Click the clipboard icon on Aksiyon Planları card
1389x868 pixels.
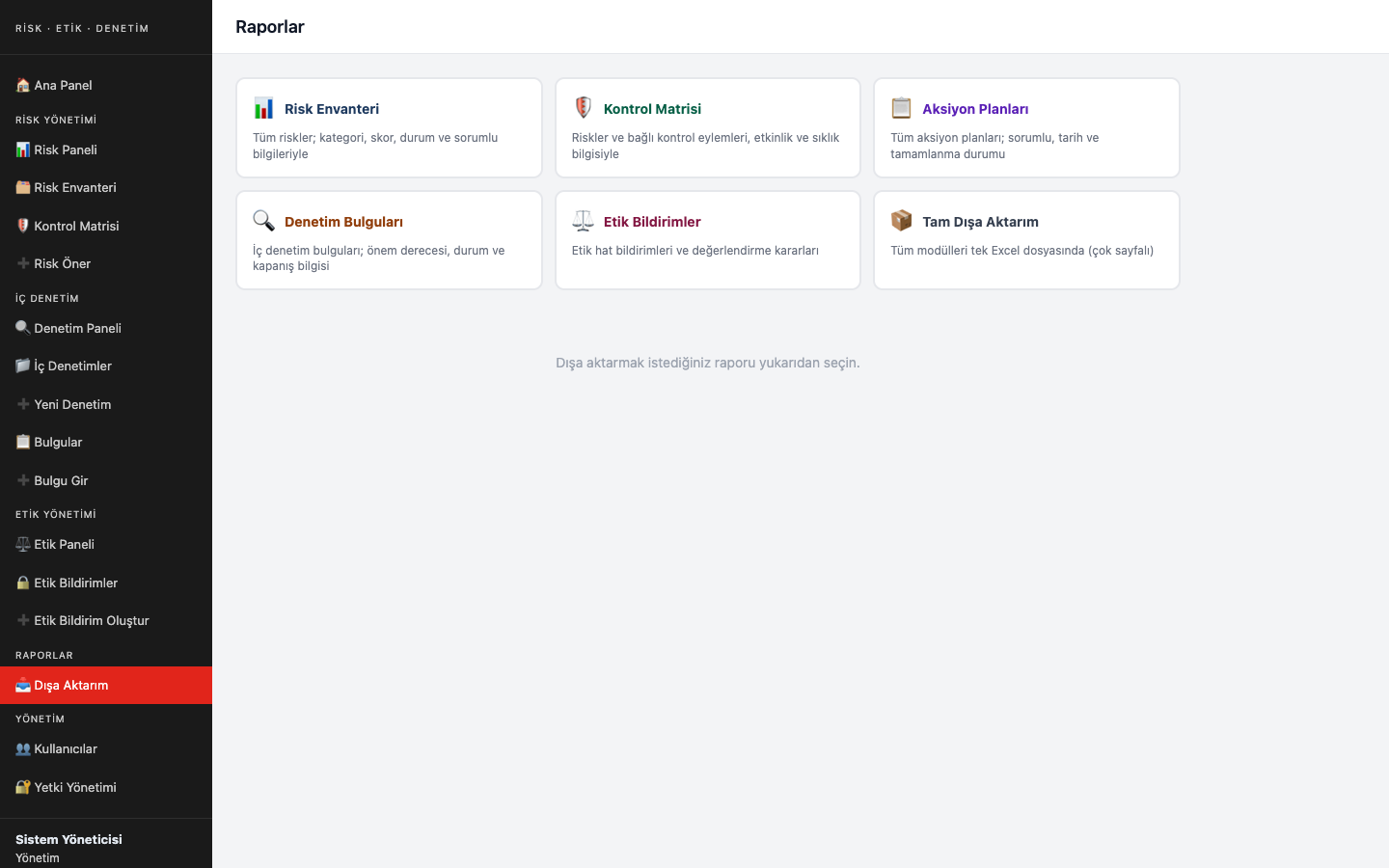click(901, 108)
